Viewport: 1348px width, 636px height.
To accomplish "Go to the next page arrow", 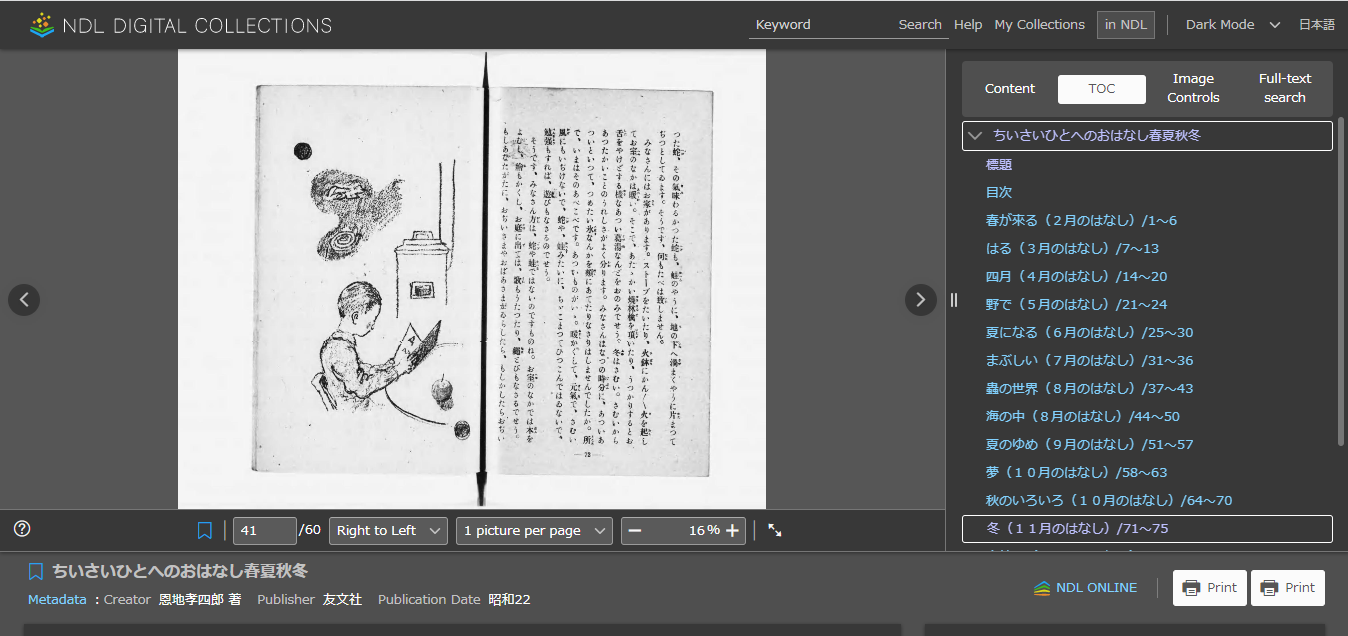I will coord(919,299).
